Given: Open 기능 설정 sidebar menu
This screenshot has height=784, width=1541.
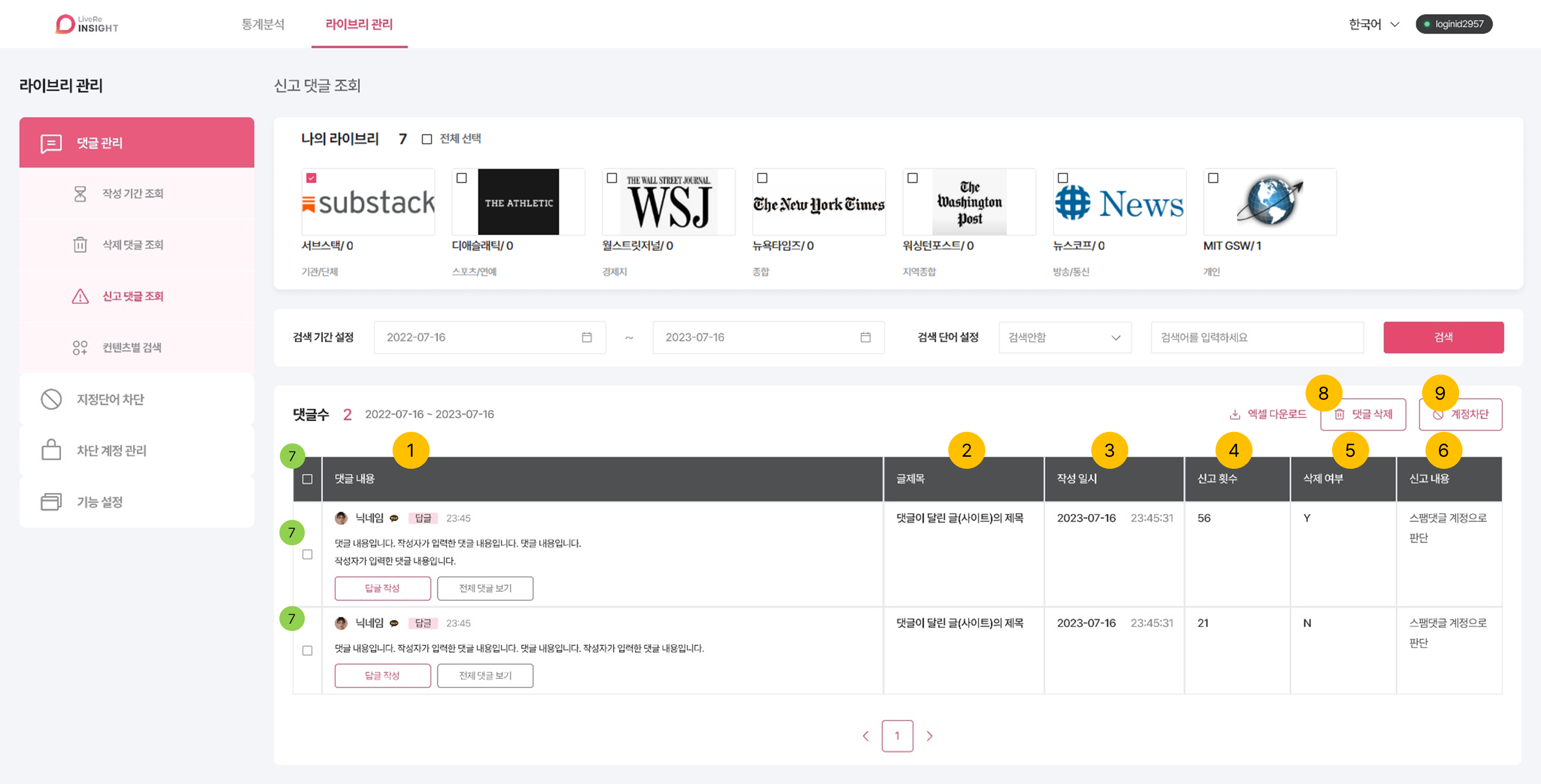Looking at the screenshot, I should click(99, 502).
